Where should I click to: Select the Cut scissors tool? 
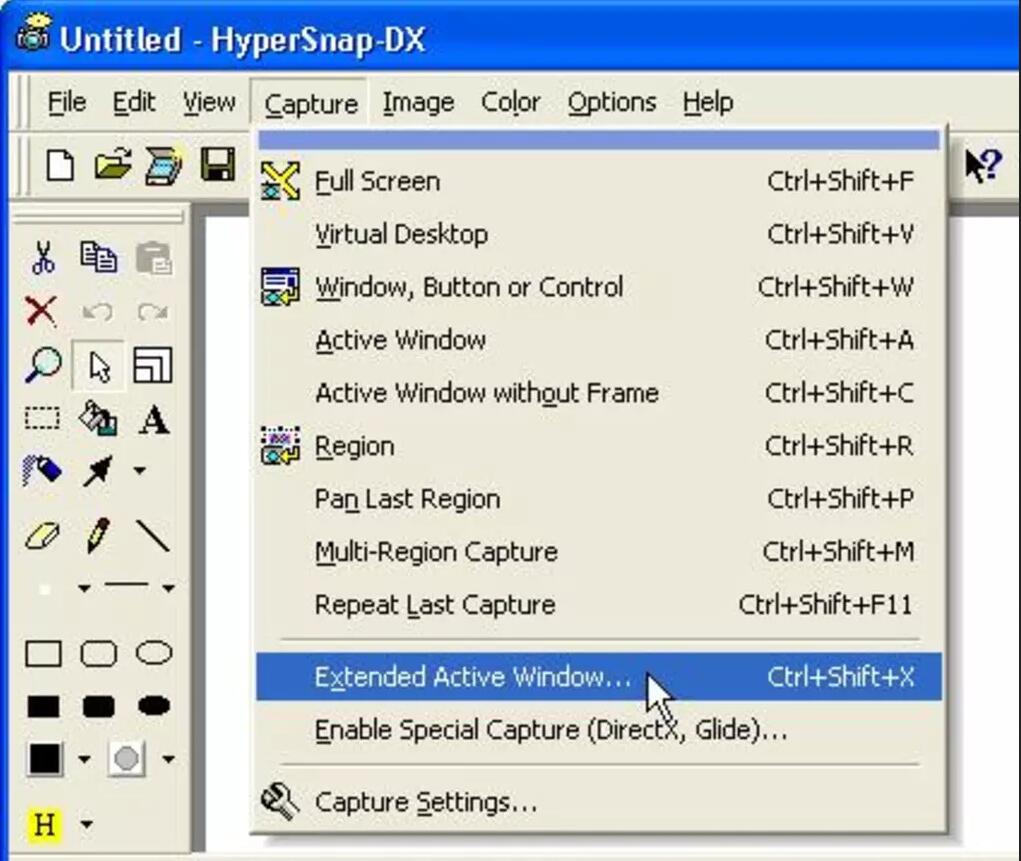tap(43, 257)
